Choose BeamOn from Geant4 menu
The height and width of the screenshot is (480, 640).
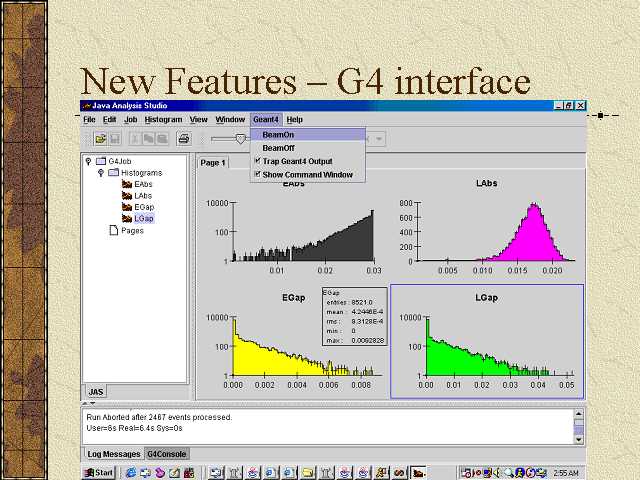click(x=278, y=134)
